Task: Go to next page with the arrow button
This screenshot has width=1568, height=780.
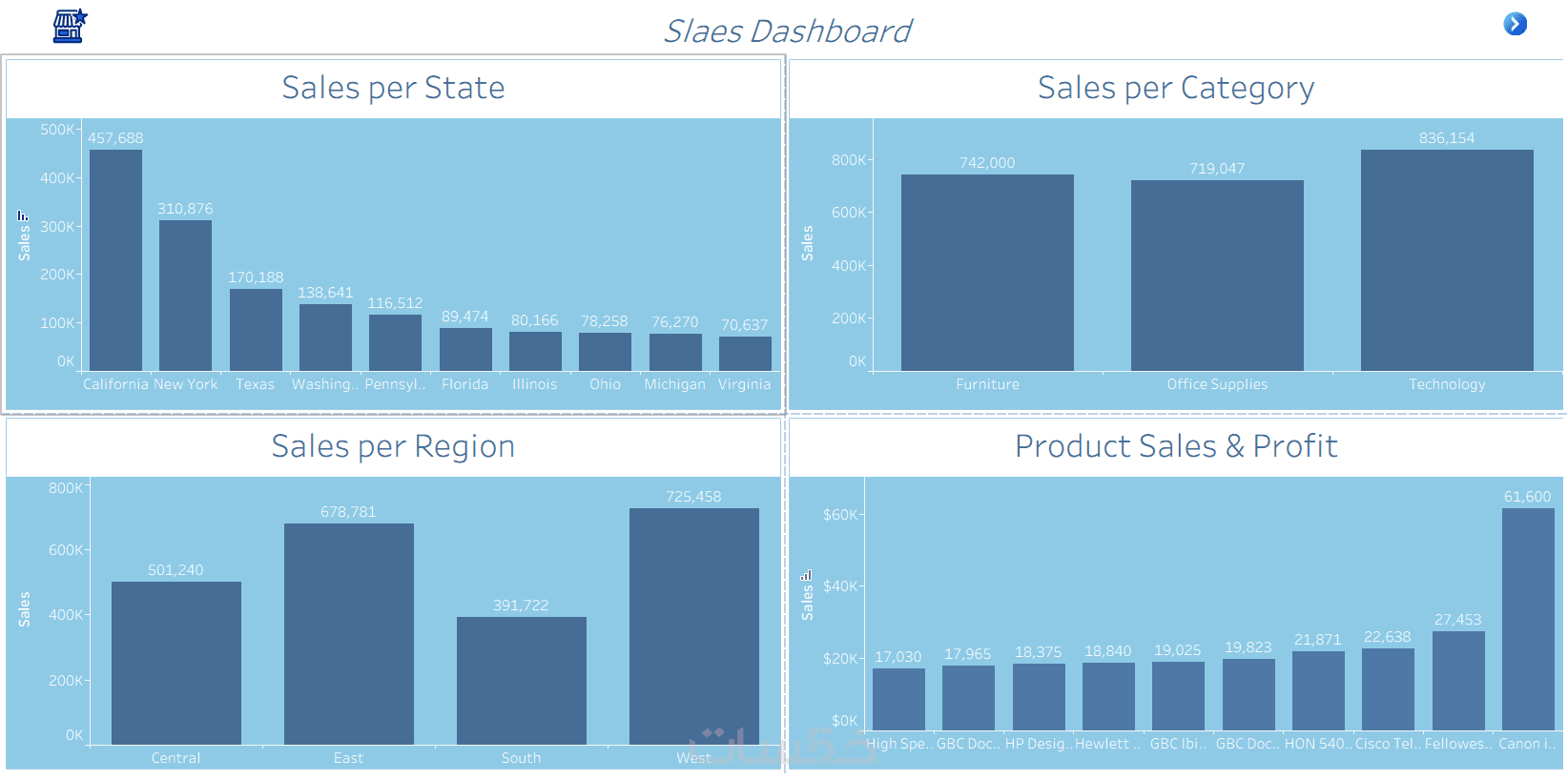Action: point(1515,24)
